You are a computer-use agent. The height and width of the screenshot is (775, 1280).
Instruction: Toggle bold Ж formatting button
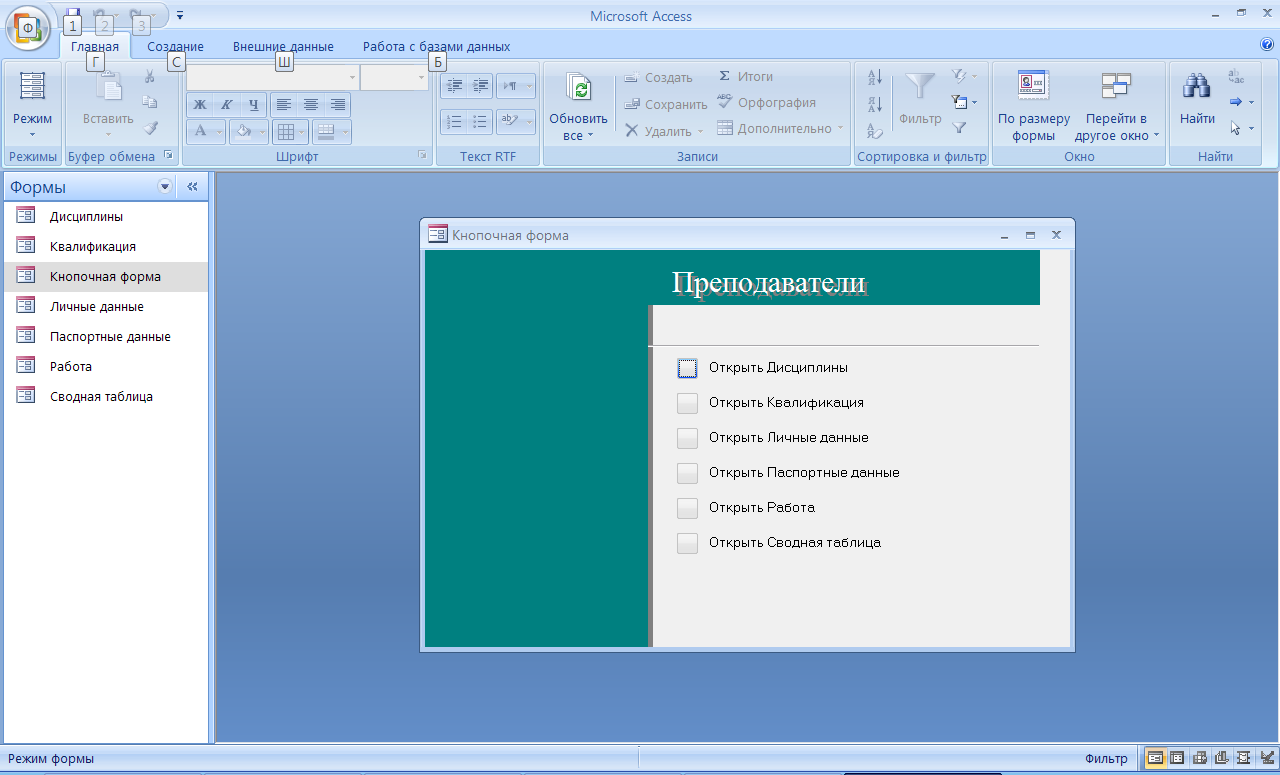coord(200,105)
